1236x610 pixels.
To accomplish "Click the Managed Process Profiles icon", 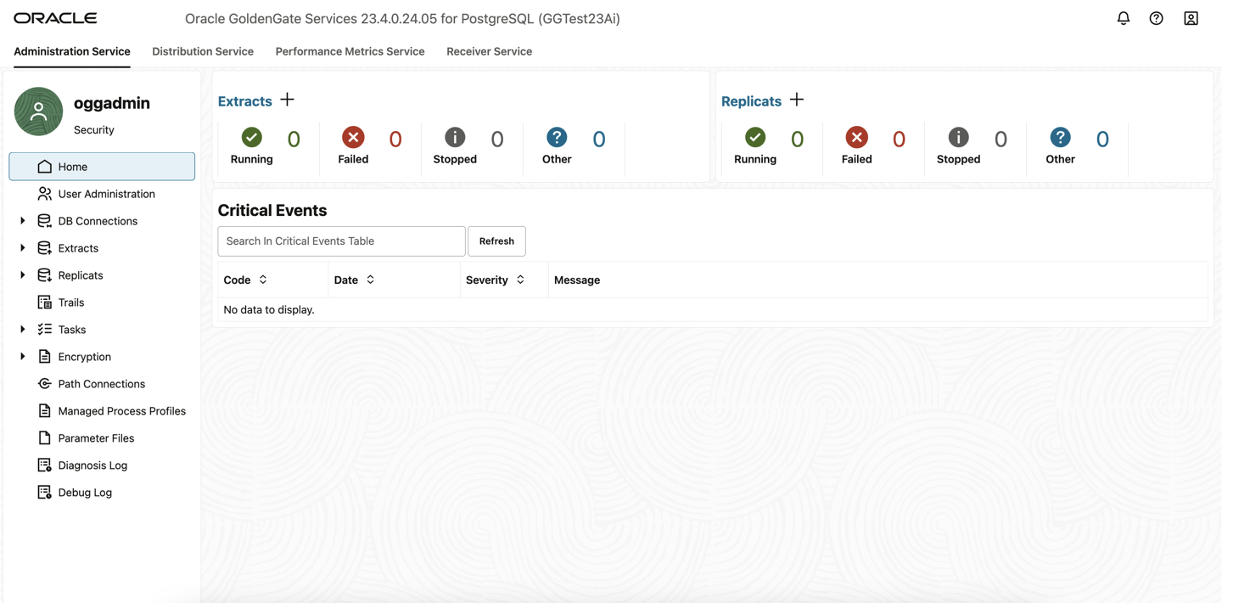I will click(x=44, y=410).
